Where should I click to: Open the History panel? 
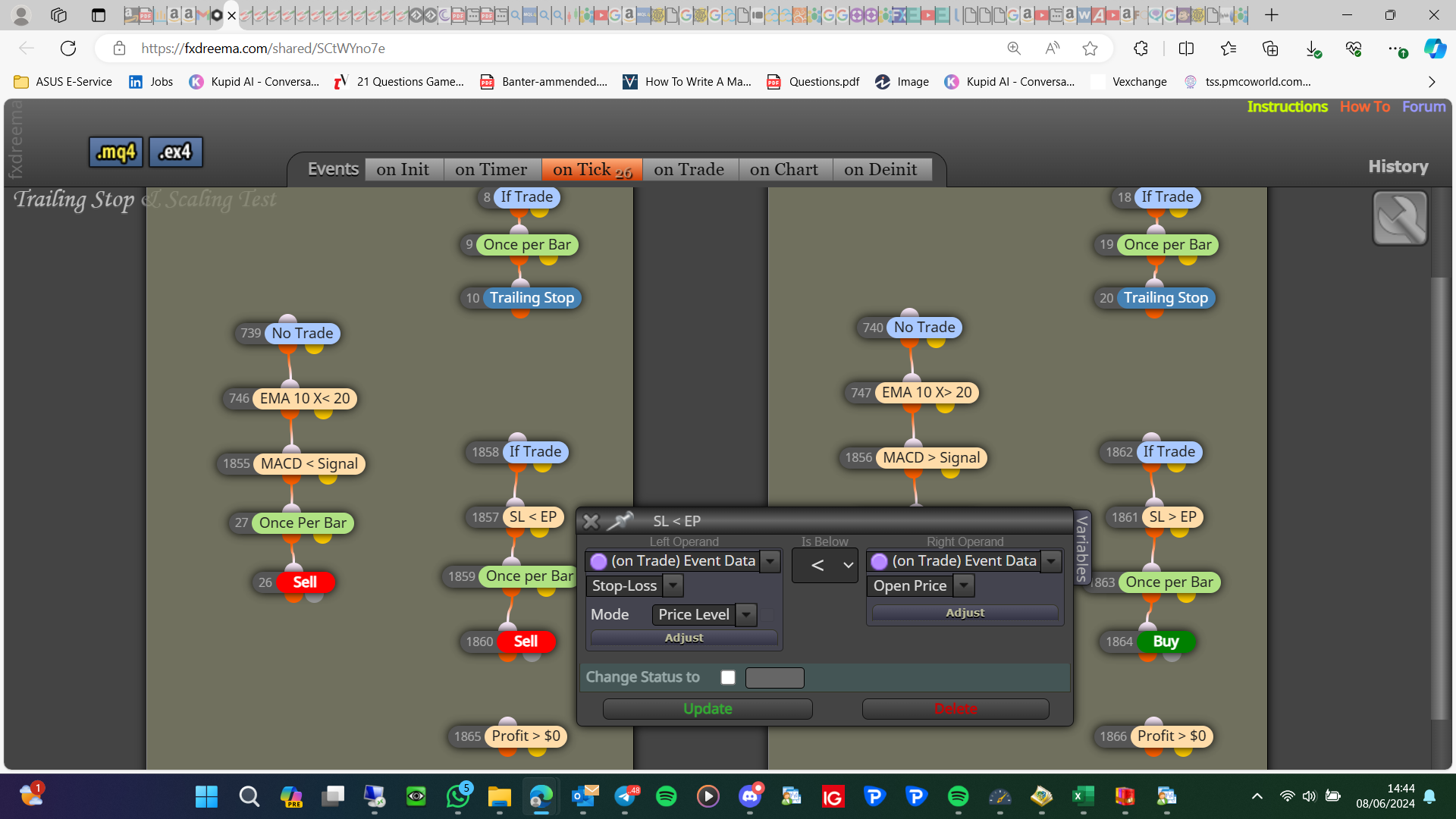coord(1398,166)
